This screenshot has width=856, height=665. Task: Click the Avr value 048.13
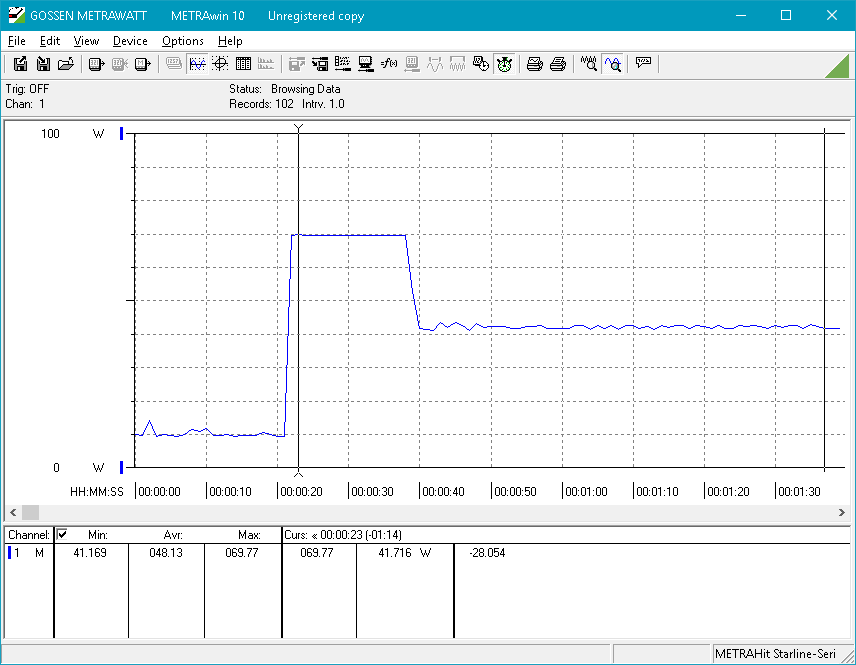coord(166,553)
